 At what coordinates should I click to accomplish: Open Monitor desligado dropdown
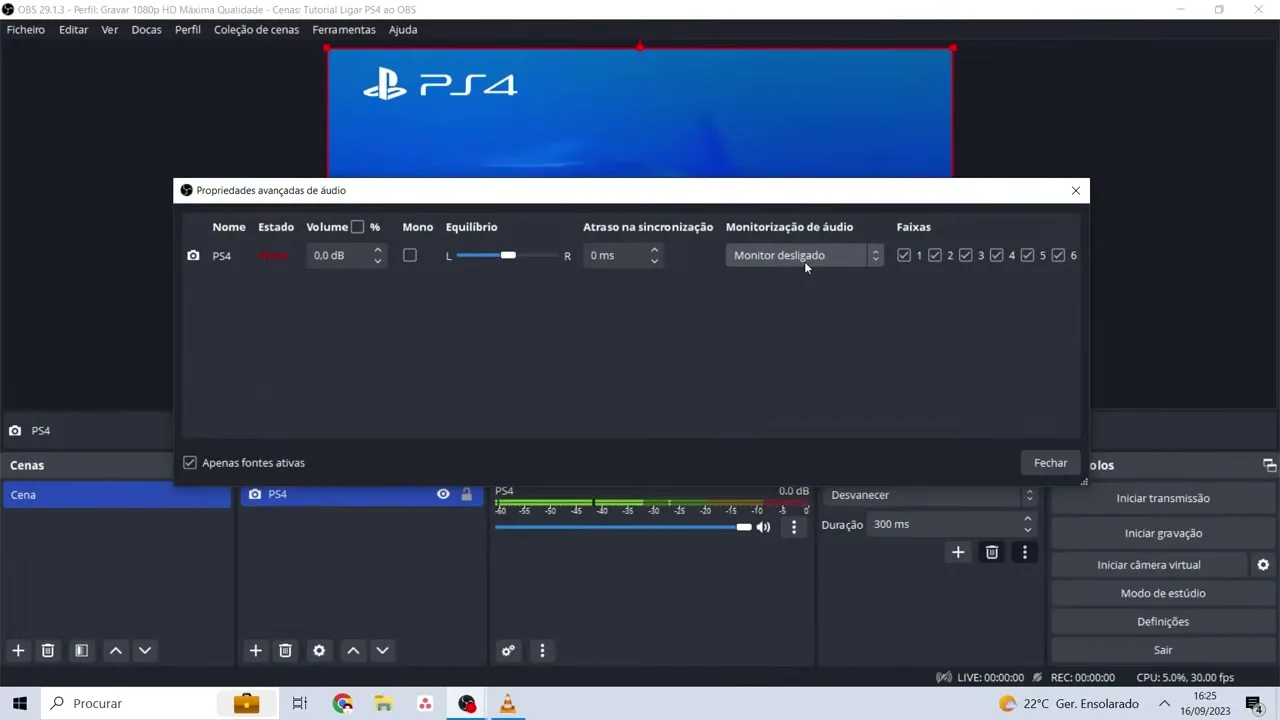[804, 255]
